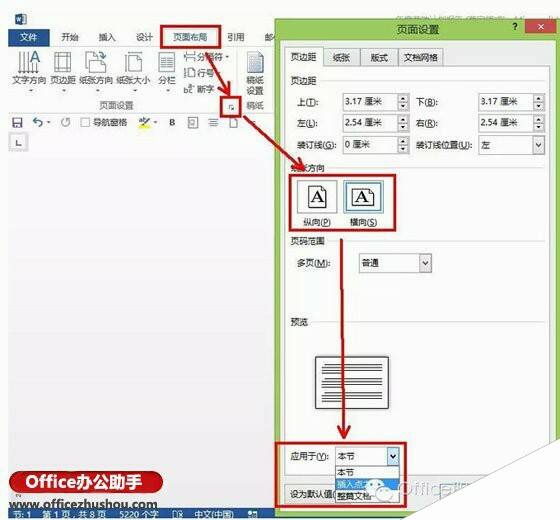Toggle the Bold B icon
Image resolution: width=560 pixels, height=520 pixels.
coord(172,122)
